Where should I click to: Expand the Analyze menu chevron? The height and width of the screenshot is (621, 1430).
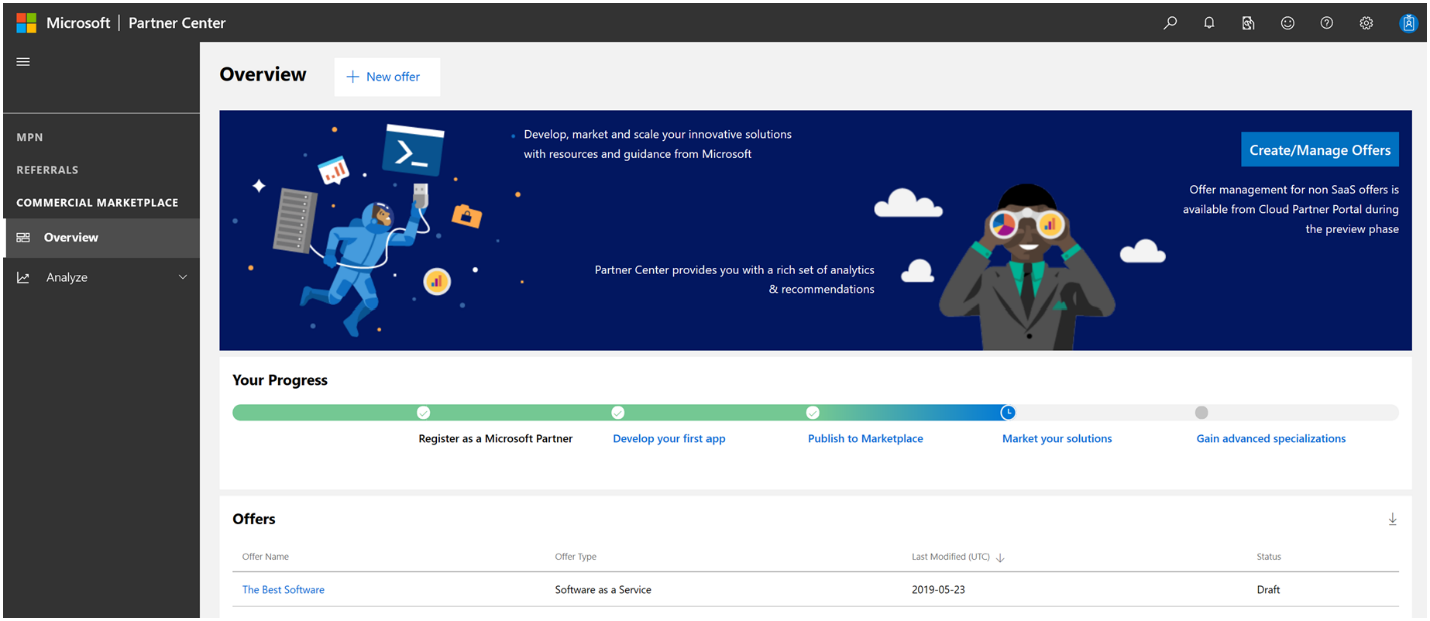pos(183,278)
